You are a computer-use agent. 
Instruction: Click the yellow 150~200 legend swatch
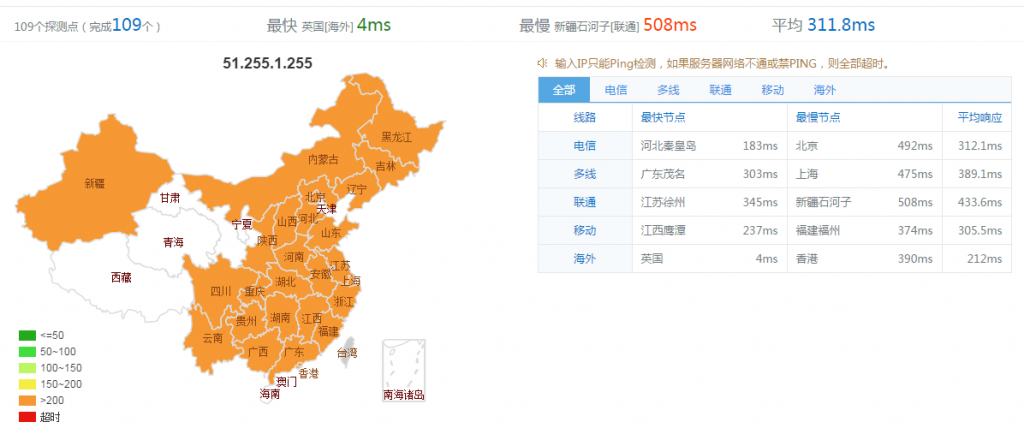pos(27,384)
